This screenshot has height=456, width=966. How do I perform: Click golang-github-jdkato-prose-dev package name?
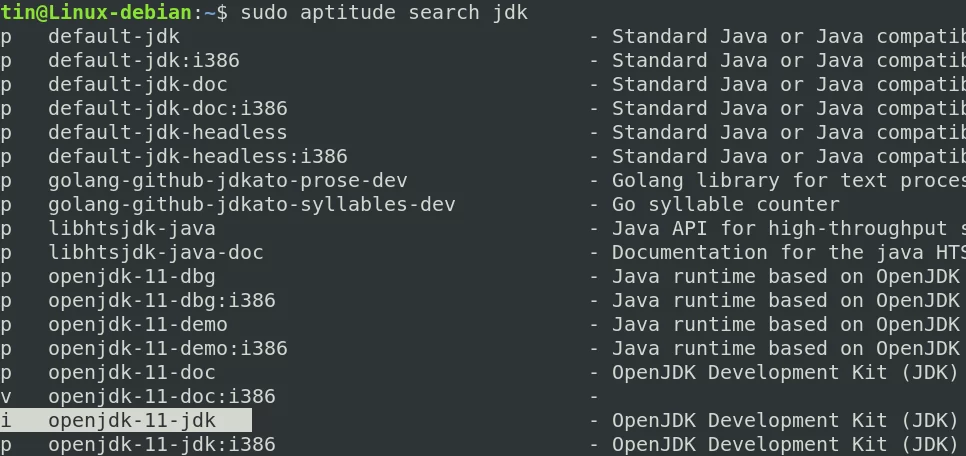(x=228, y=181)
